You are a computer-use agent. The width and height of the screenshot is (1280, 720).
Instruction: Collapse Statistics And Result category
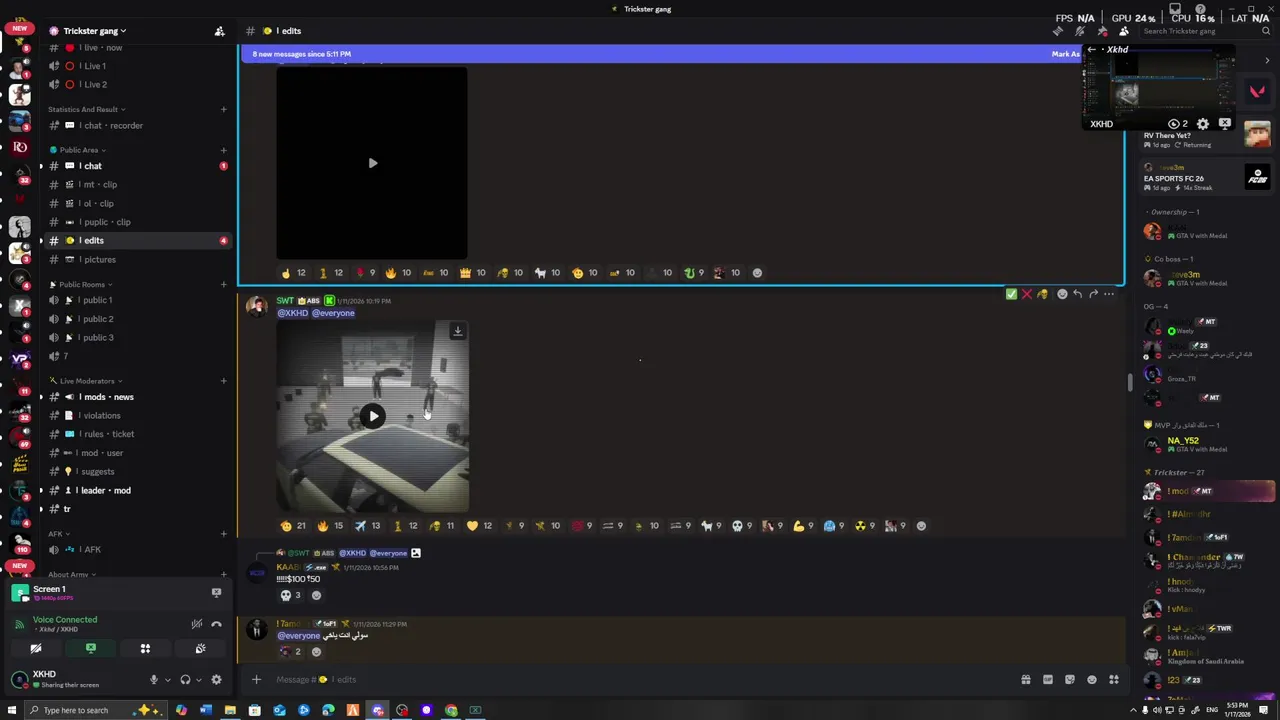tap(86, 109)
